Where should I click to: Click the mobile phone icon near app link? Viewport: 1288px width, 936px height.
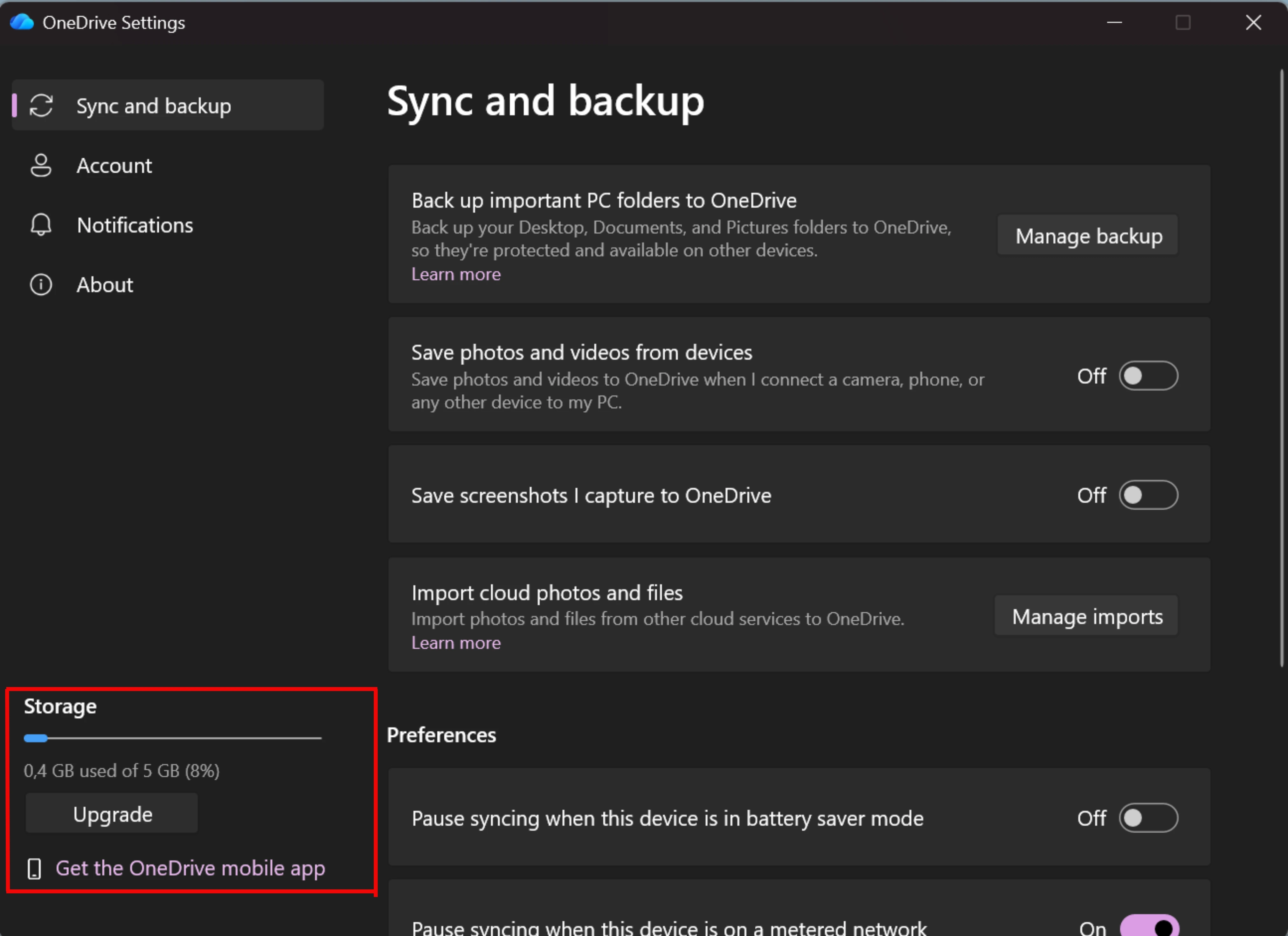pos(34,869)
